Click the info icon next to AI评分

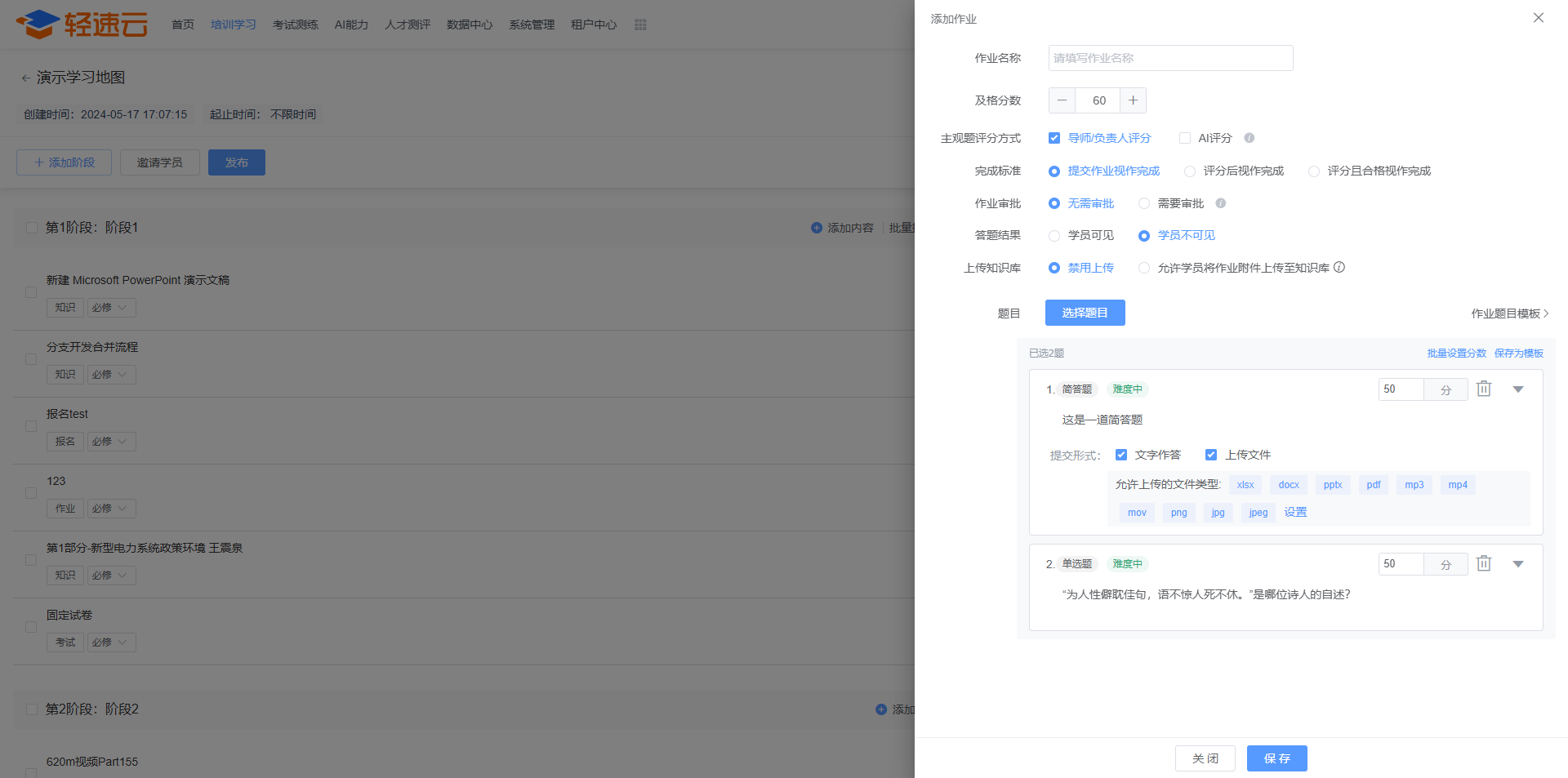coord(1249,138)
